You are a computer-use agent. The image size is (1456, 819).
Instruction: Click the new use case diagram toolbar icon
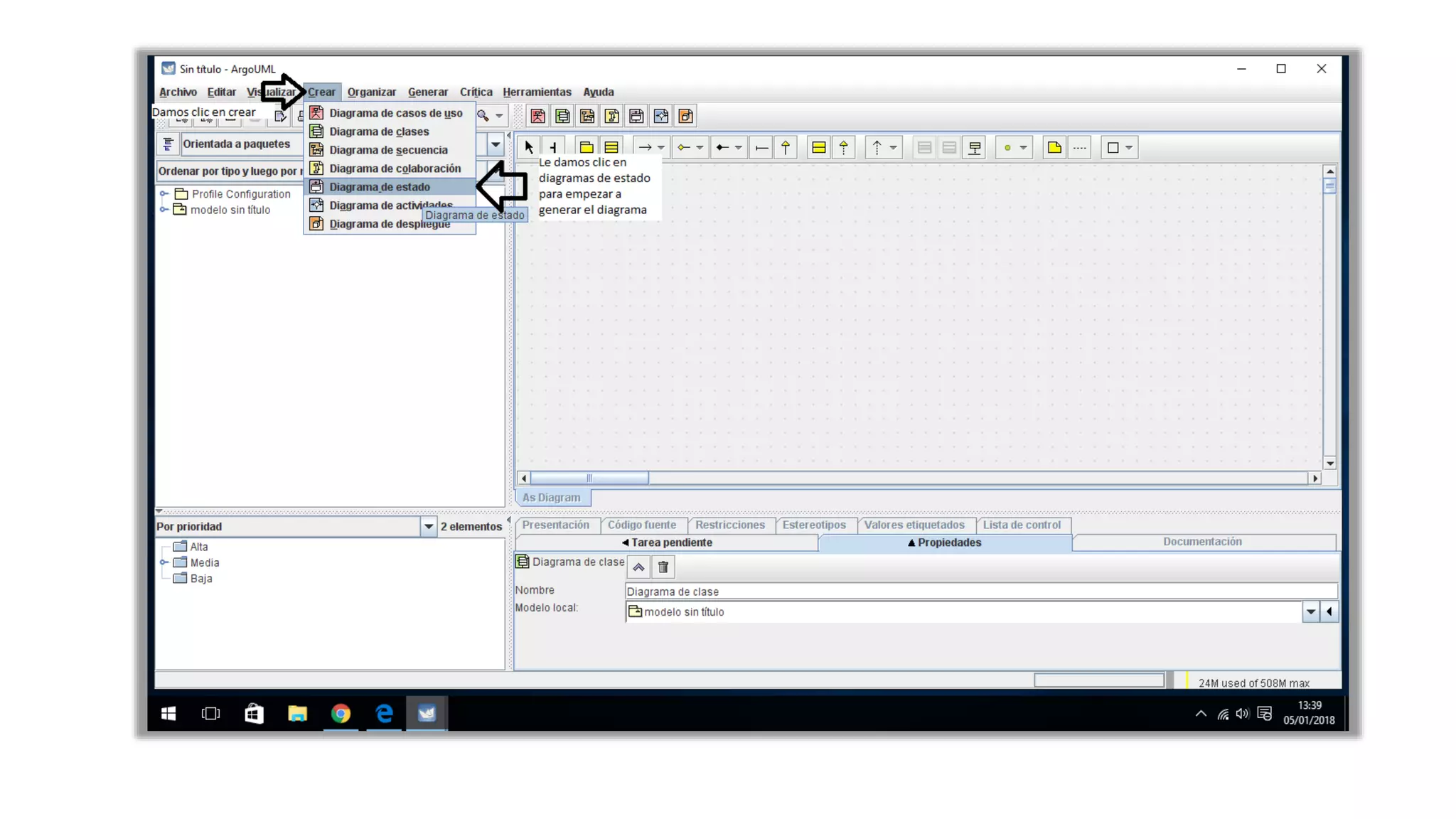point(538,116)
